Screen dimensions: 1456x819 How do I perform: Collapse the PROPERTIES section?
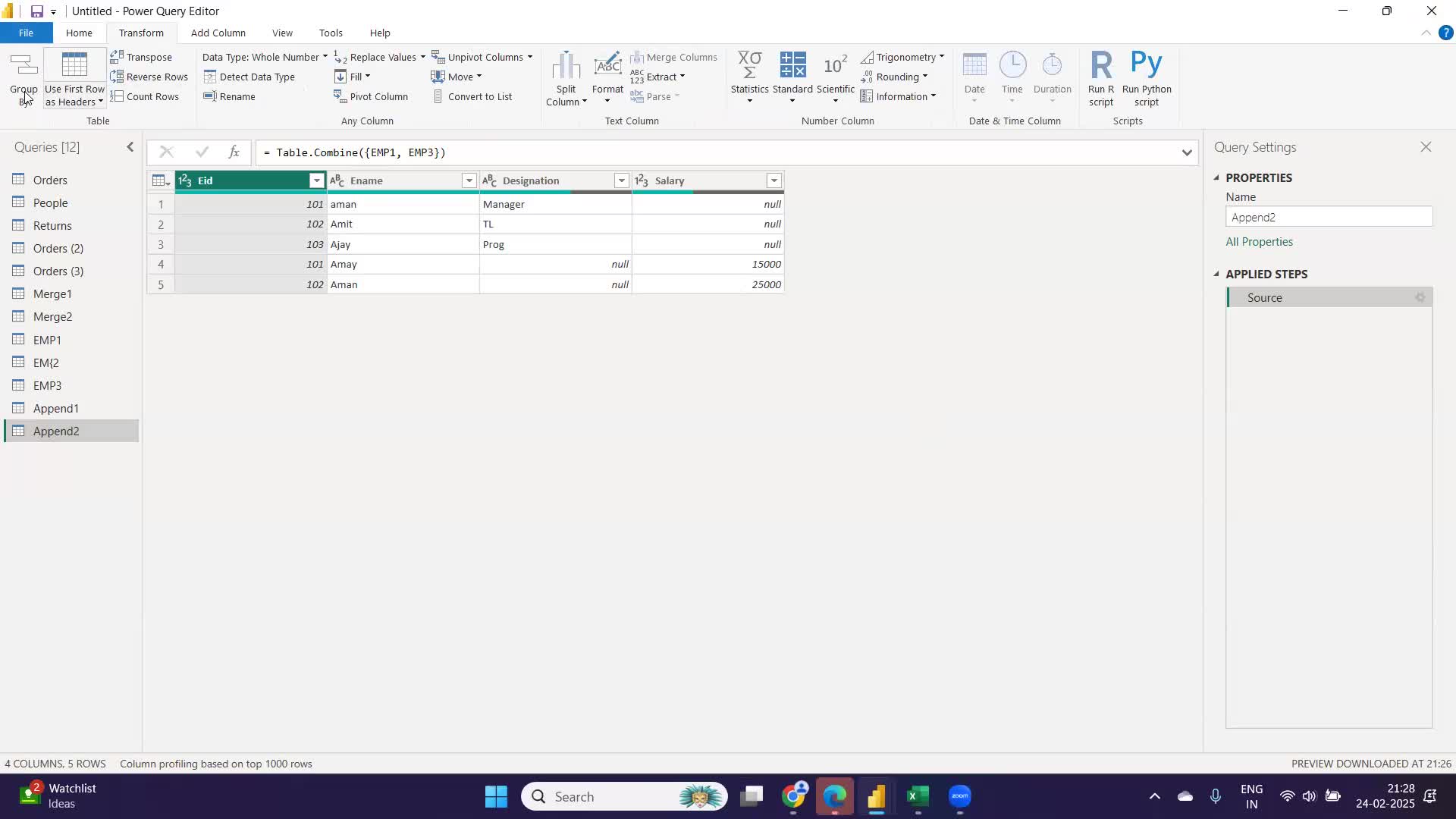(1216, 177)
